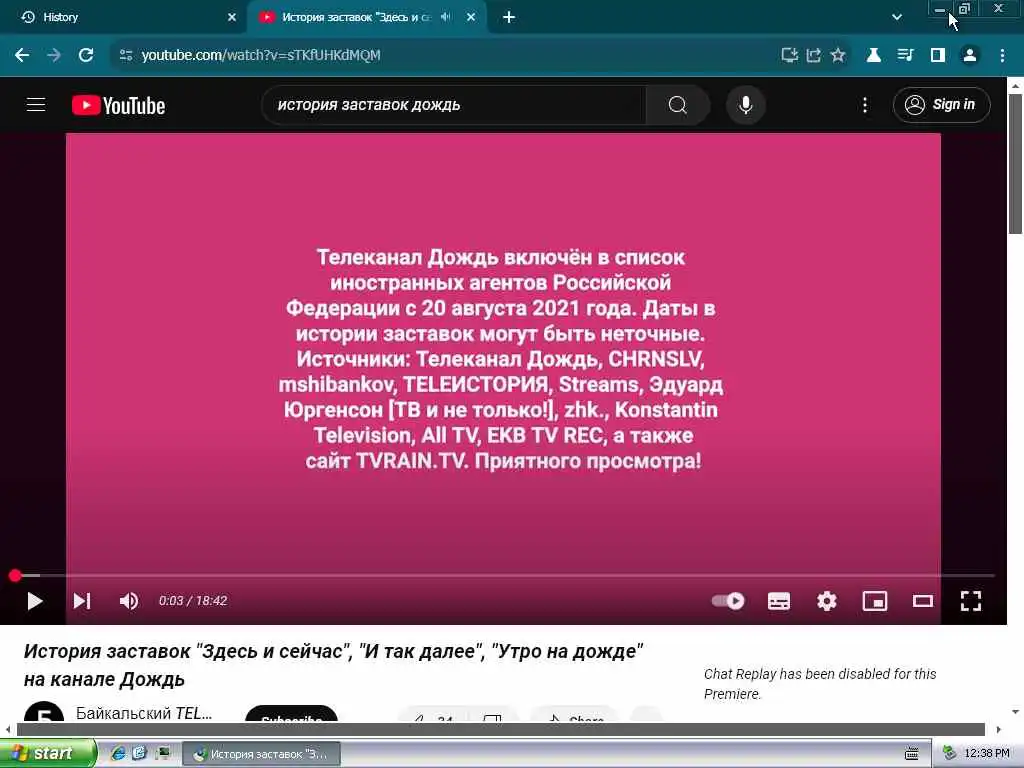Enter full screen mode

pyautogui.click(x=970, y=601)
